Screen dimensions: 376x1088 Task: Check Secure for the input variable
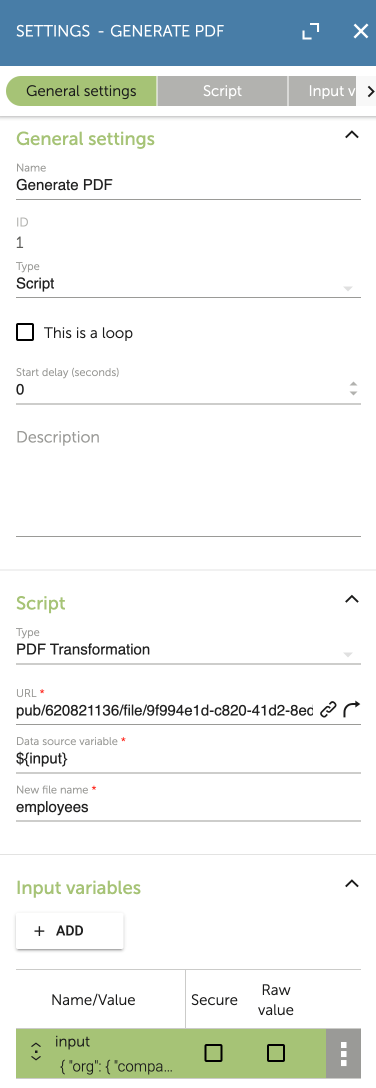click(x=214, y=1053)
